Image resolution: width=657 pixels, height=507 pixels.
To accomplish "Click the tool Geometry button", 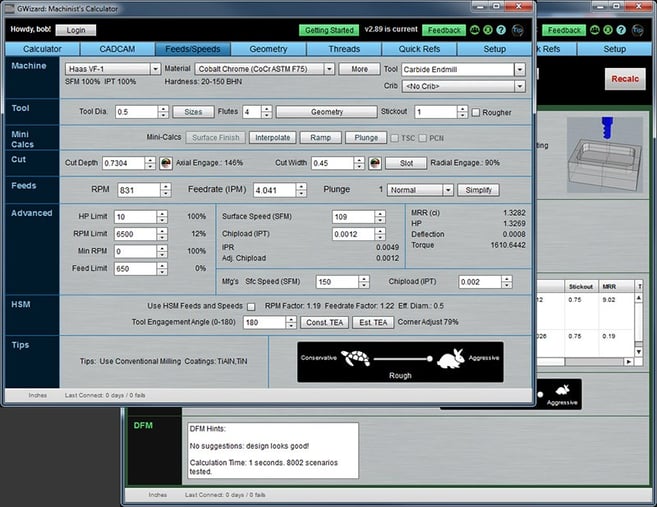I will coord(326,112).
